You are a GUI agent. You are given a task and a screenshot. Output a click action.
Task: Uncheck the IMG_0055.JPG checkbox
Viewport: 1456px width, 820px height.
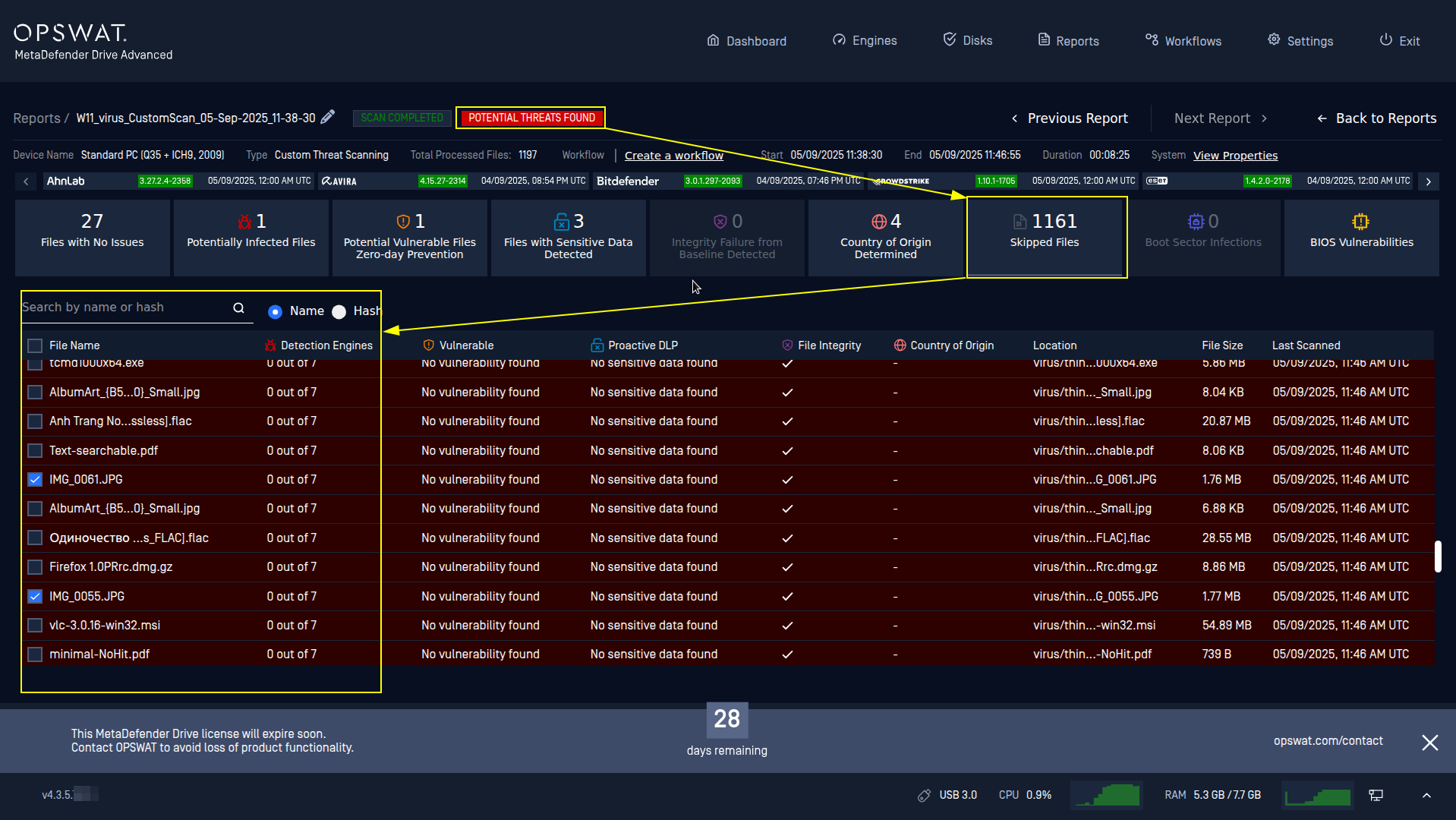(35, 597)
